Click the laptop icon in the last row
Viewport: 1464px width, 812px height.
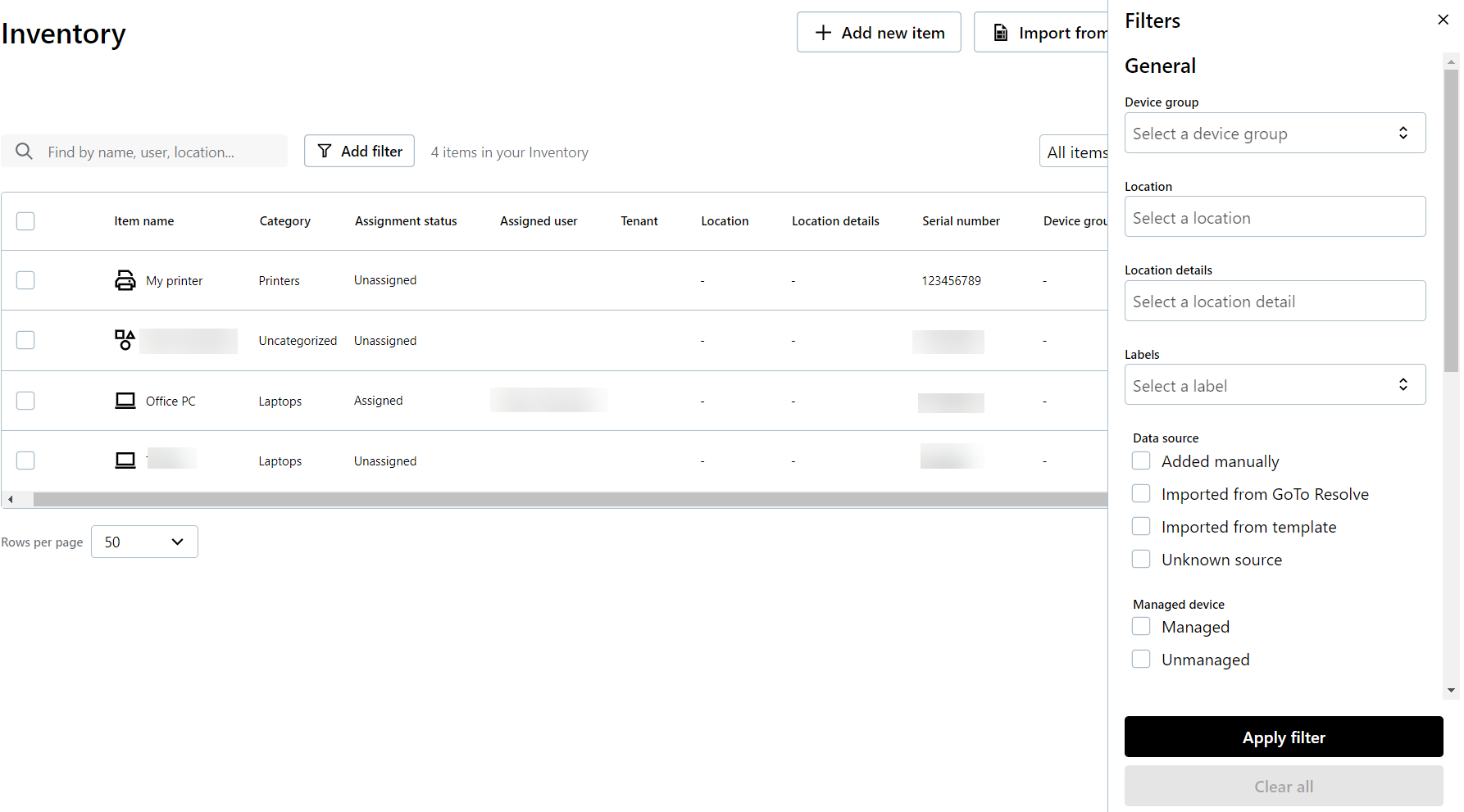pos(125,460)
